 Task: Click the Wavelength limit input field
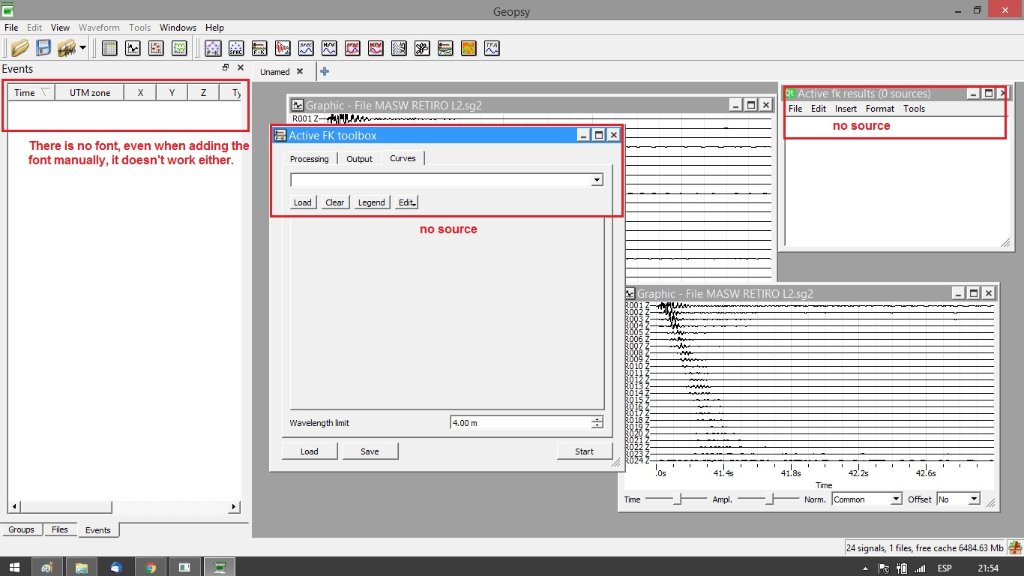coord(520,423)
